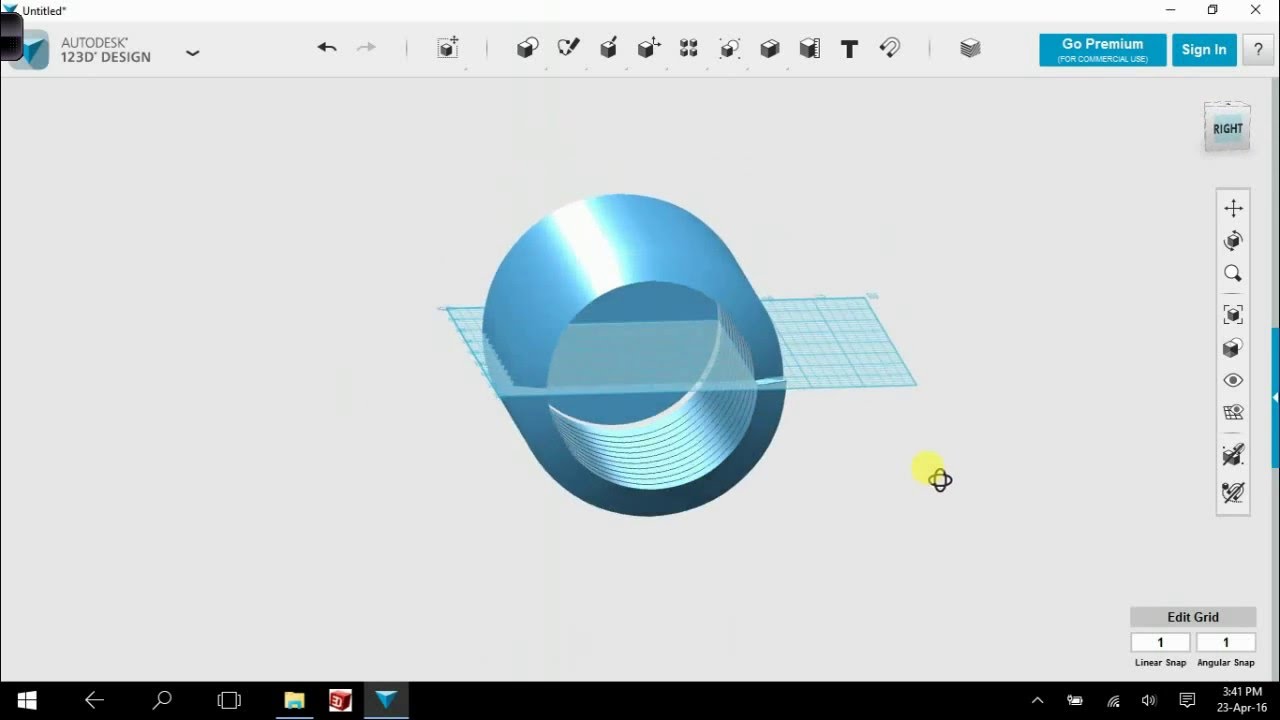Image resolution: width=1280 pixels, height=720 pixels.
Task: Select the Text tool
Action: [849, 49]
